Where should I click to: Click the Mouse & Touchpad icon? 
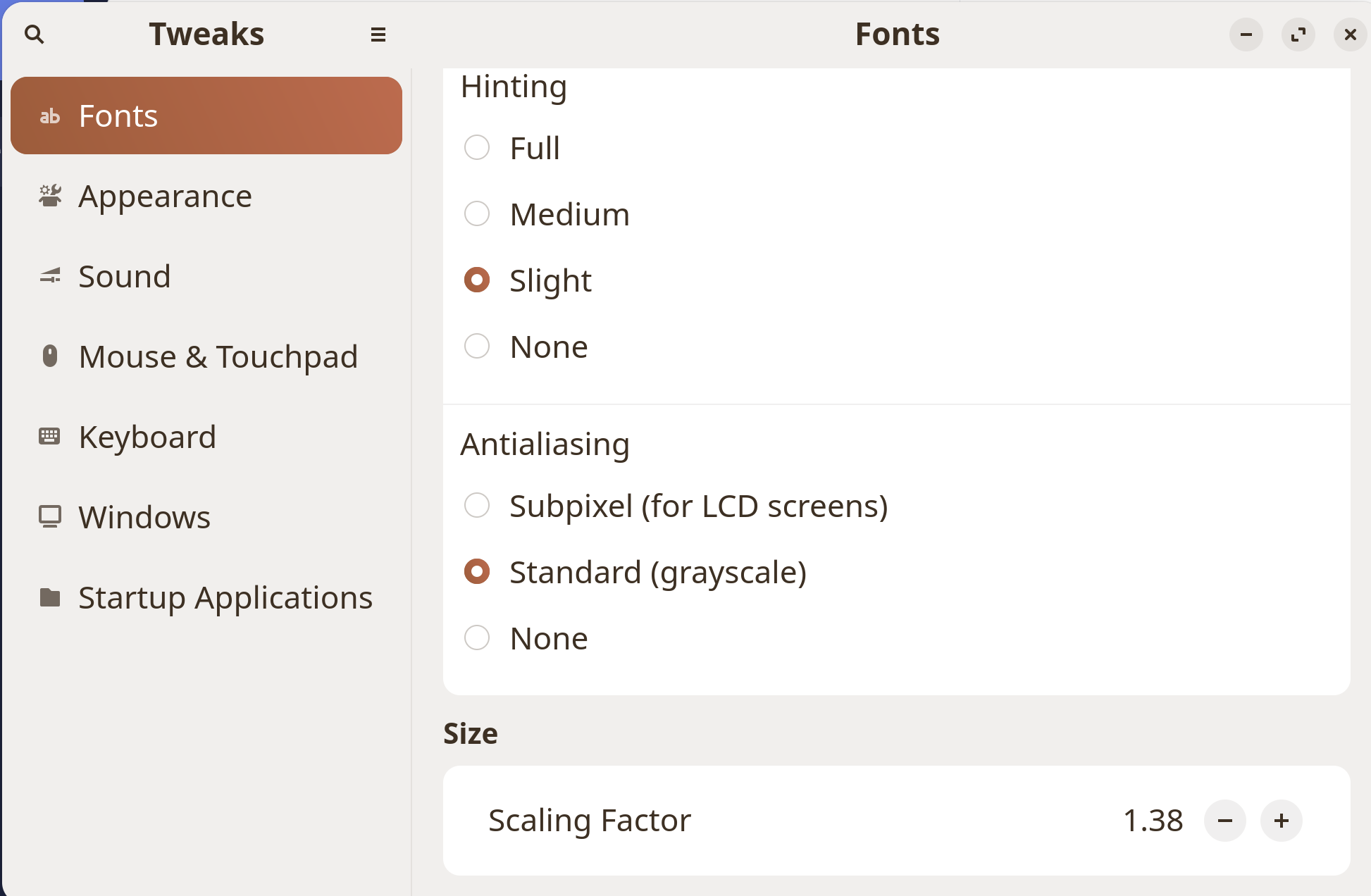(x=49, y=356)
